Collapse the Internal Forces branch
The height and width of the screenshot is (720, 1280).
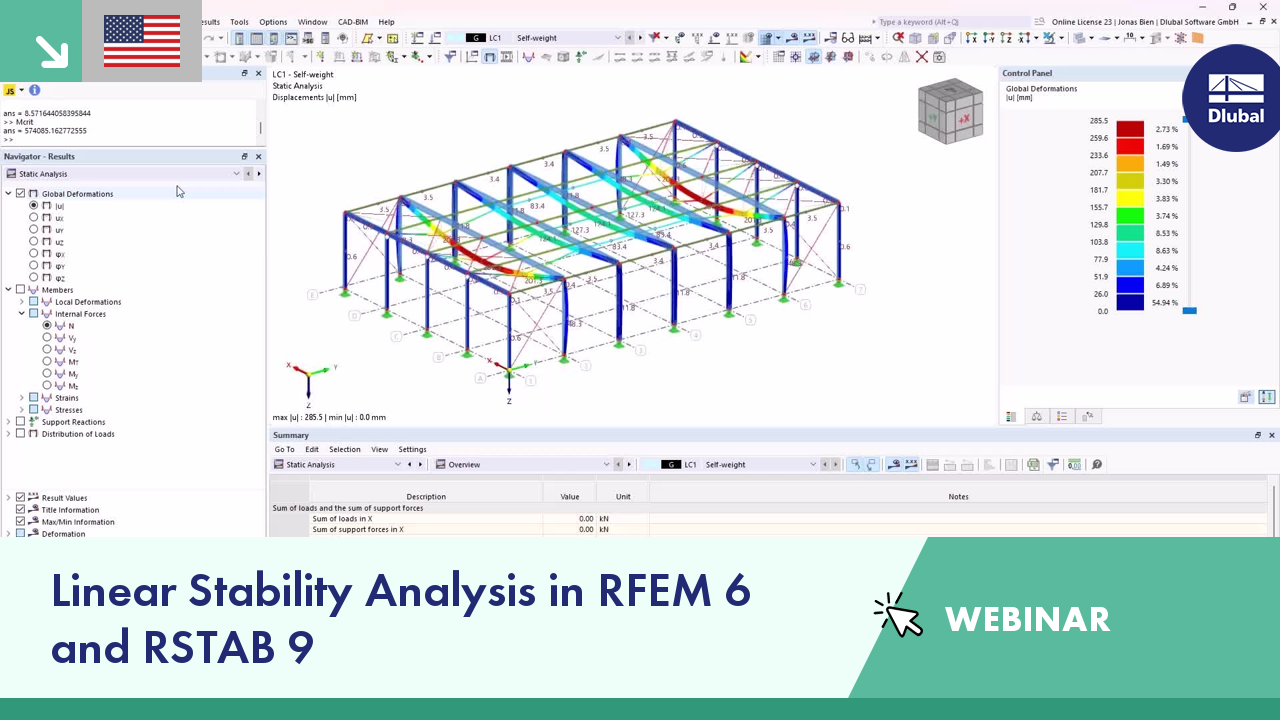21,313
